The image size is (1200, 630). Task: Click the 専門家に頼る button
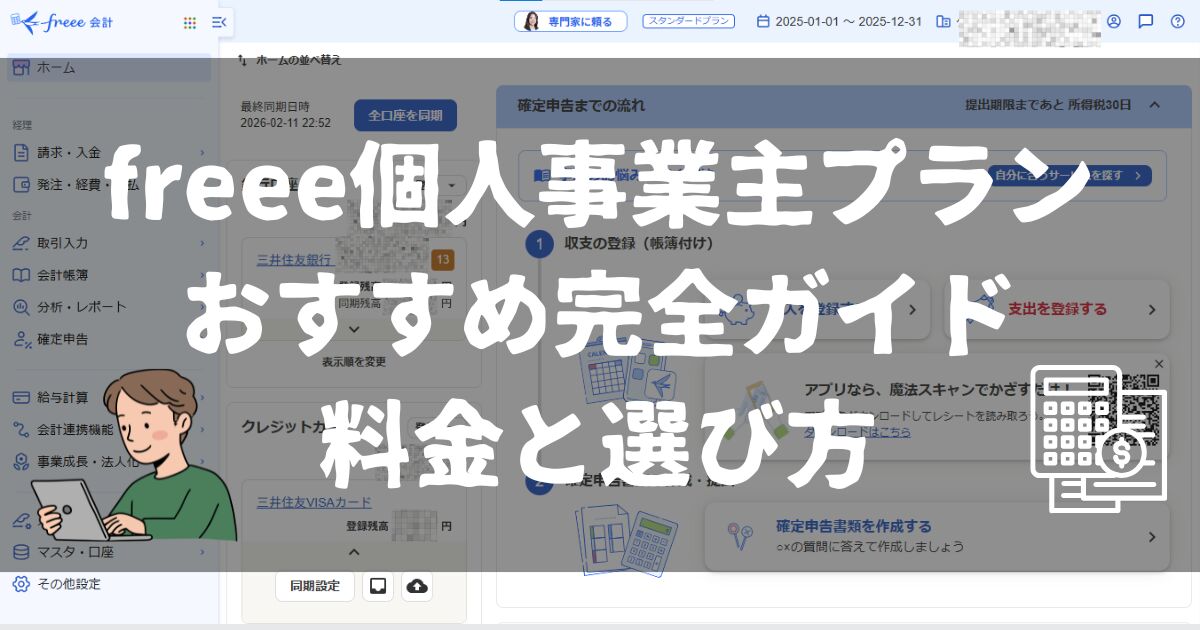click(570, 21)
